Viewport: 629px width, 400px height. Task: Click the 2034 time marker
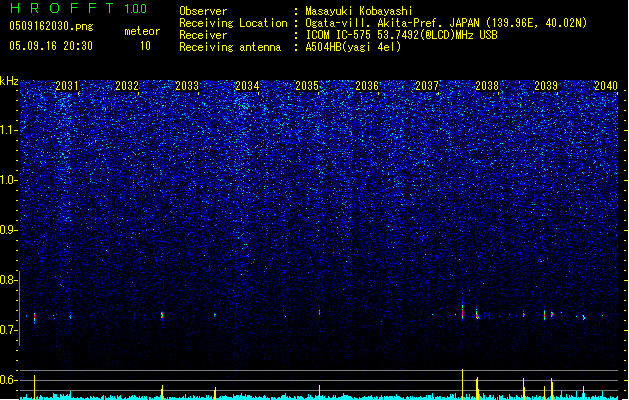(x=247, y=85)
